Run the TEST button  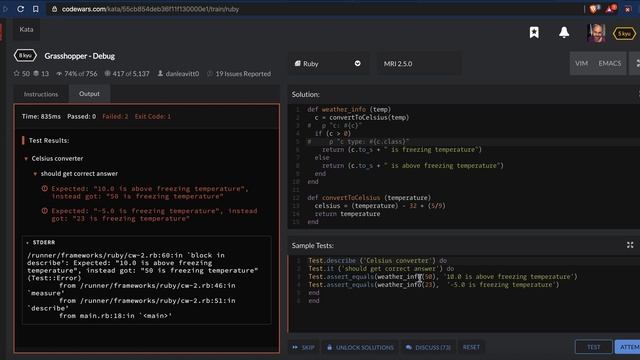[x=593, y=347]
